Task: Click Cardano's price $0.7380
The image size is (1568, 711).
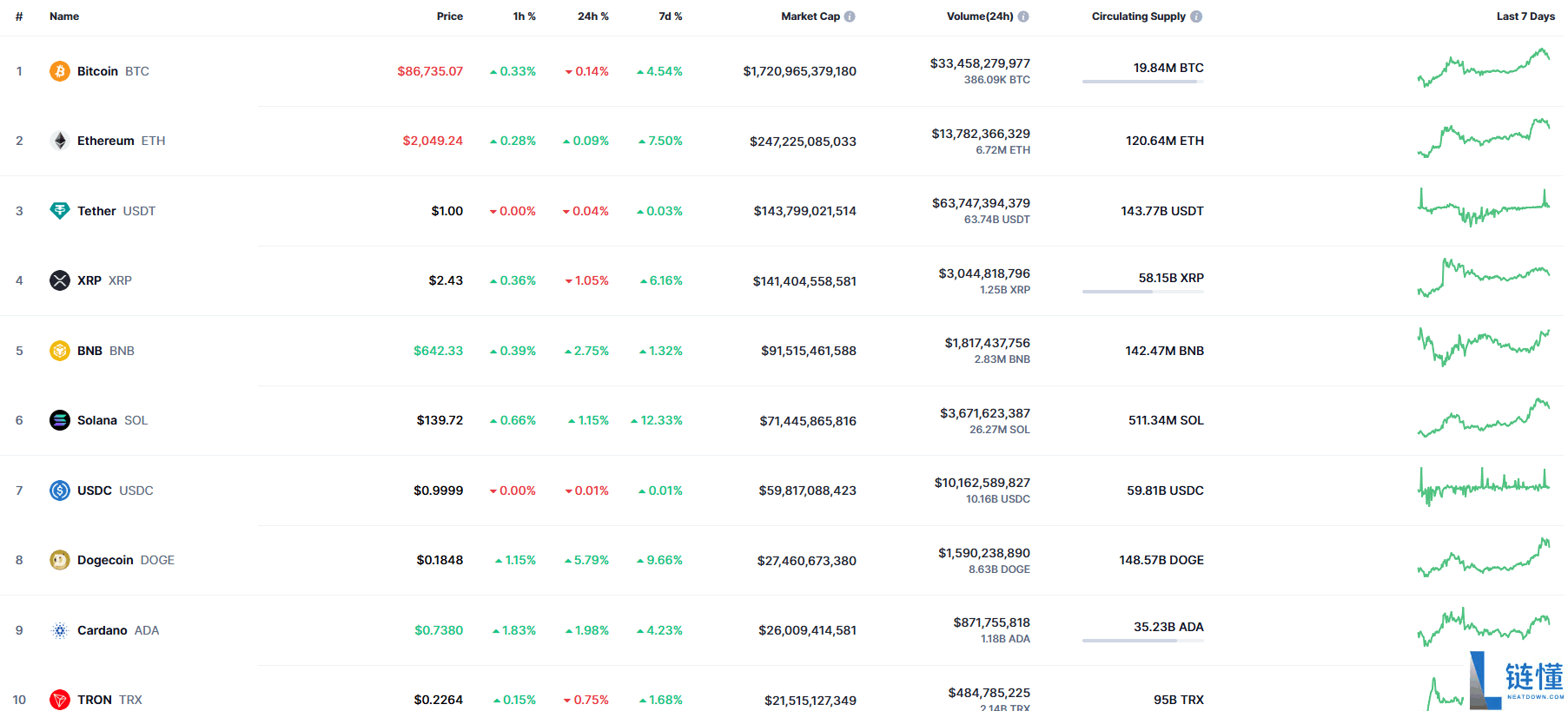Action: pos(439,630)
